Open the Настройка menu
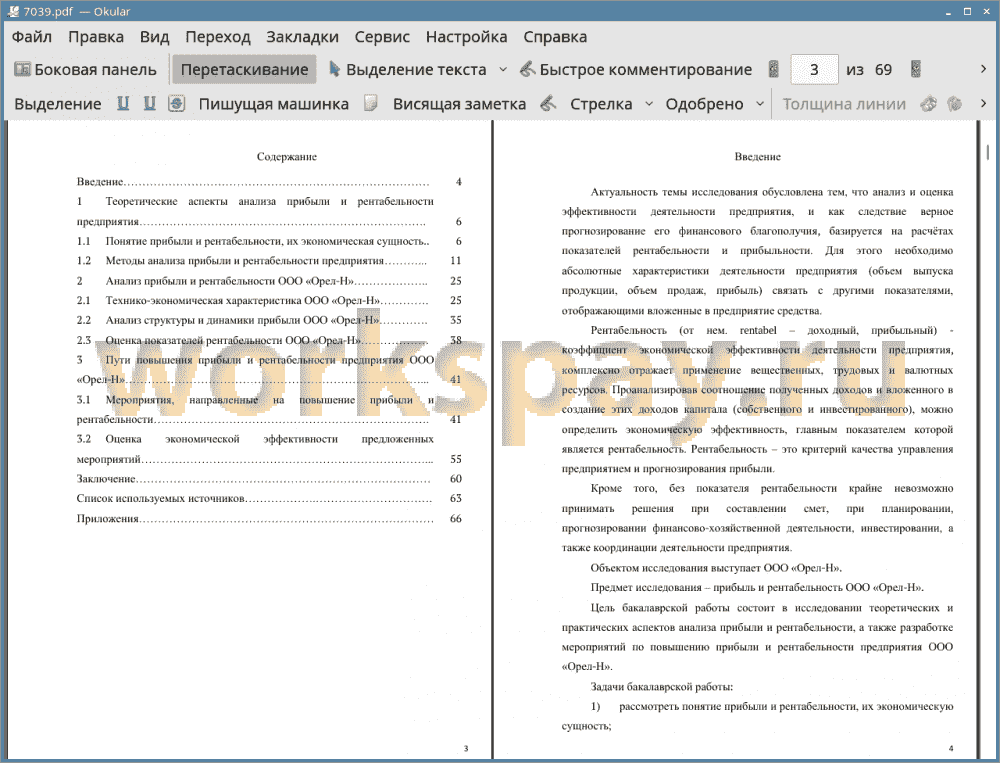 pos(466,37)
